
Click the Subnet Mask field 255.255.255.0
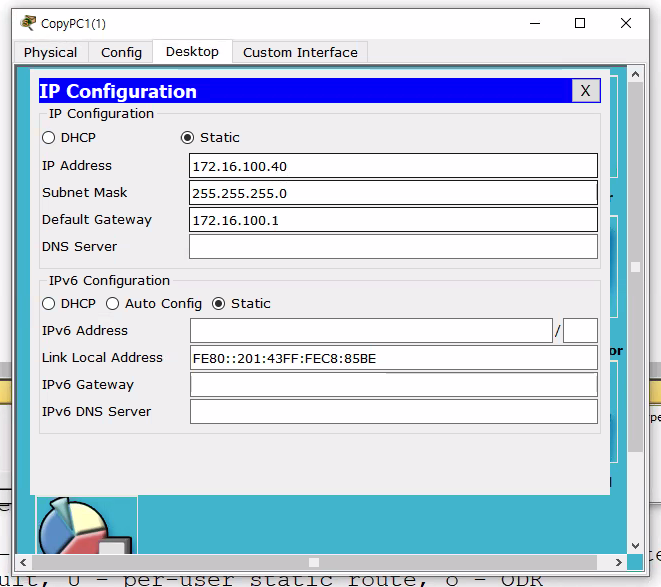[393, 193]
